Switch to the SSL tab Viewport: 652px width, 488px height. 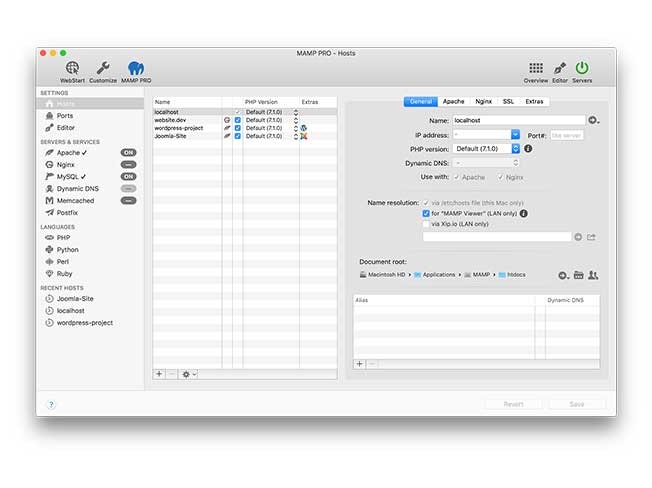click(508, 101)
